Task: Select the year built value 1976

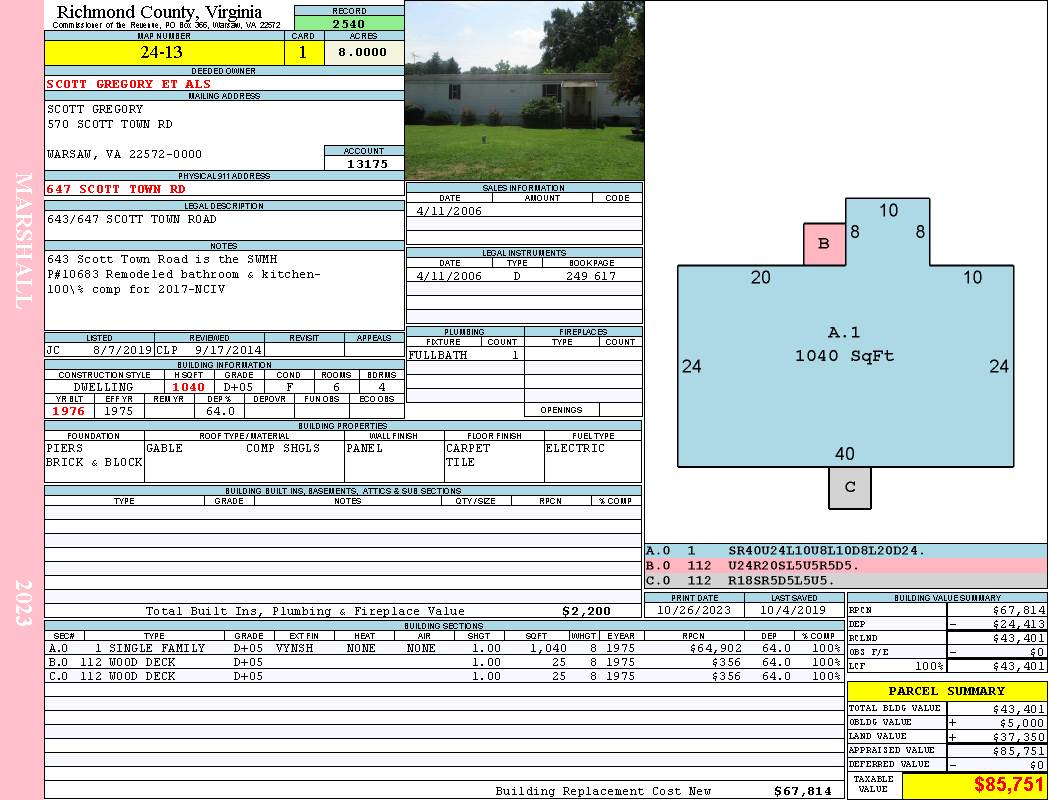Action: (x=69, y=411)
